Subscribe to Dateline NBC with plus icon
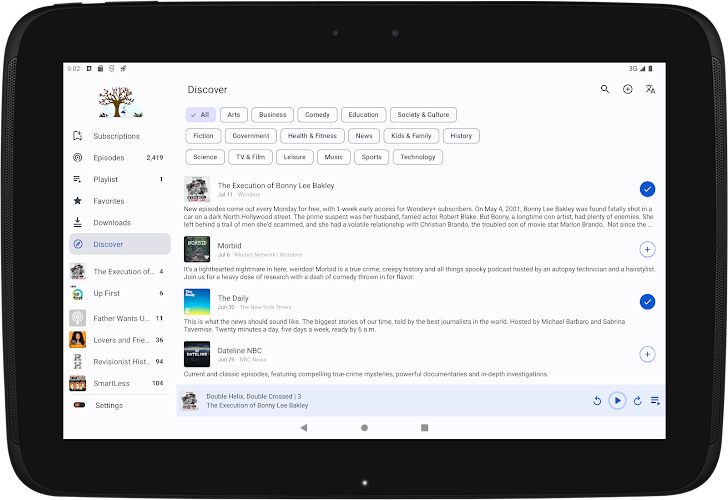 (x=647, y=354)
